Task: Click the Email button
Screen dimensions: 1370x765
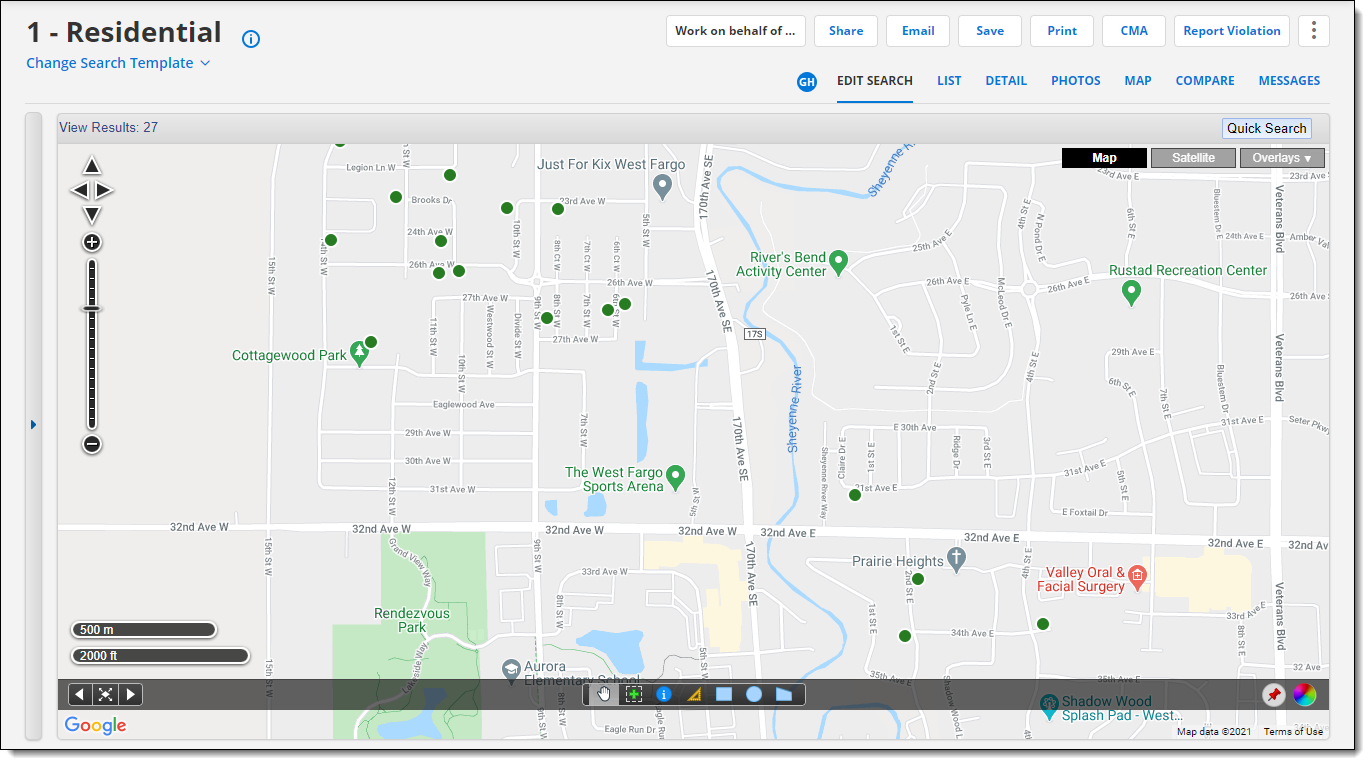Action: pyautogui.click(x=918, y=31)
